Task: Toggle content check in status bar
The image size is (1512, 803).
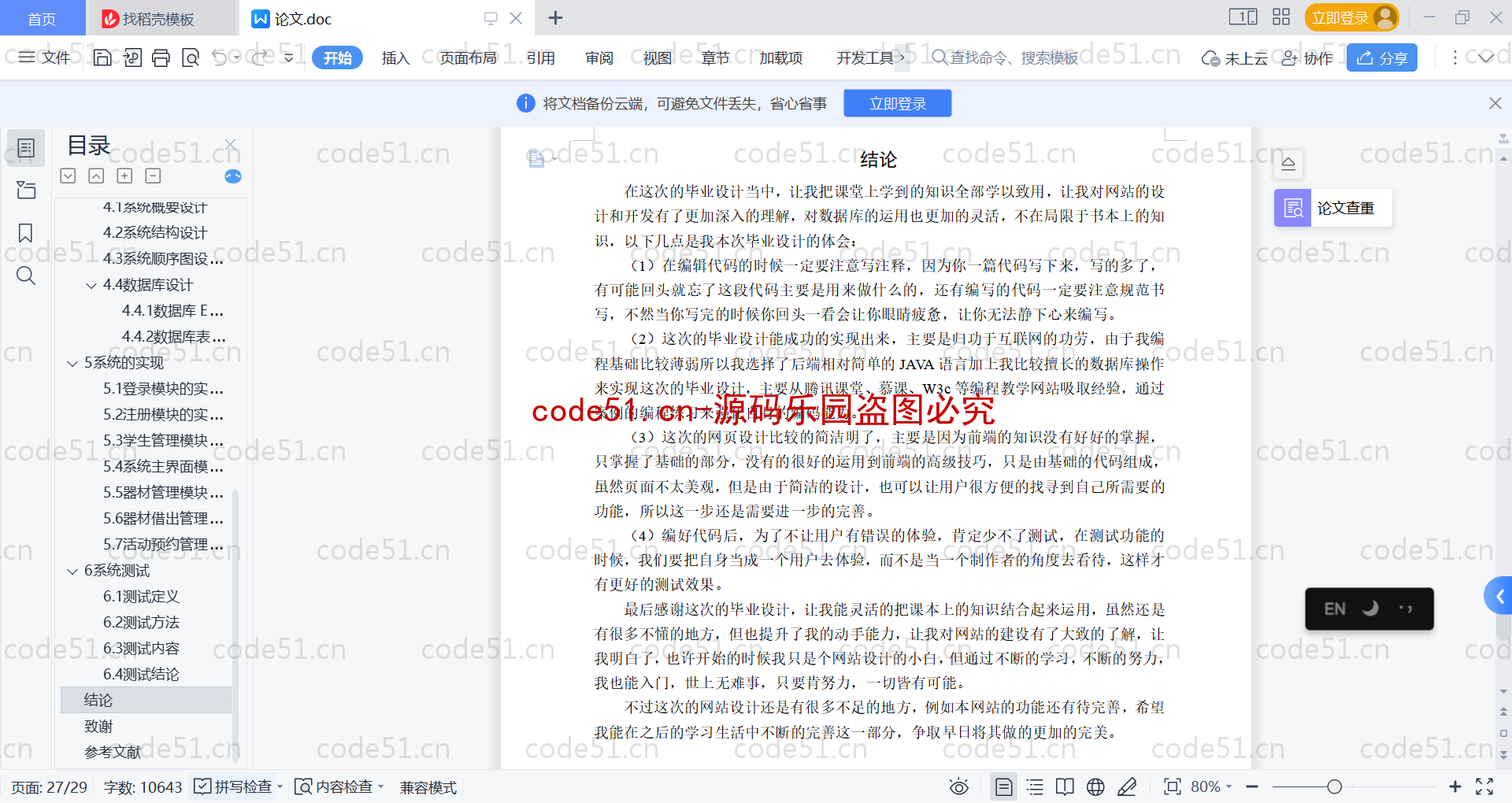Action: (339, 786)
